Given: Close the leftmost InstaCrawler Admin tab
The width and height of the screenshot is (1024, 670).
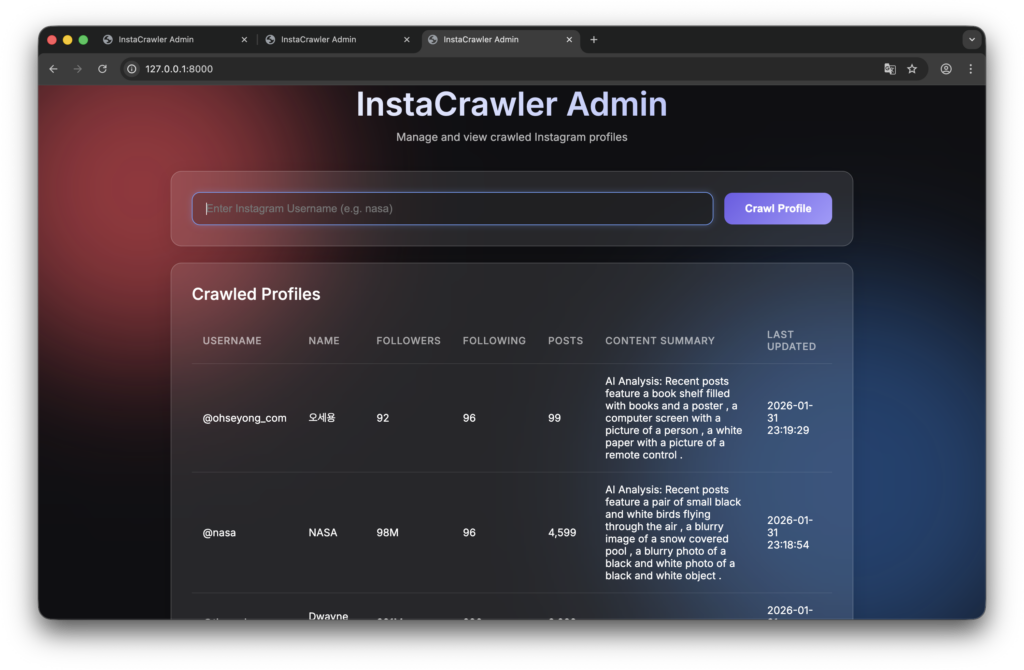Looking at the screenshot, I should coord(244,40).
